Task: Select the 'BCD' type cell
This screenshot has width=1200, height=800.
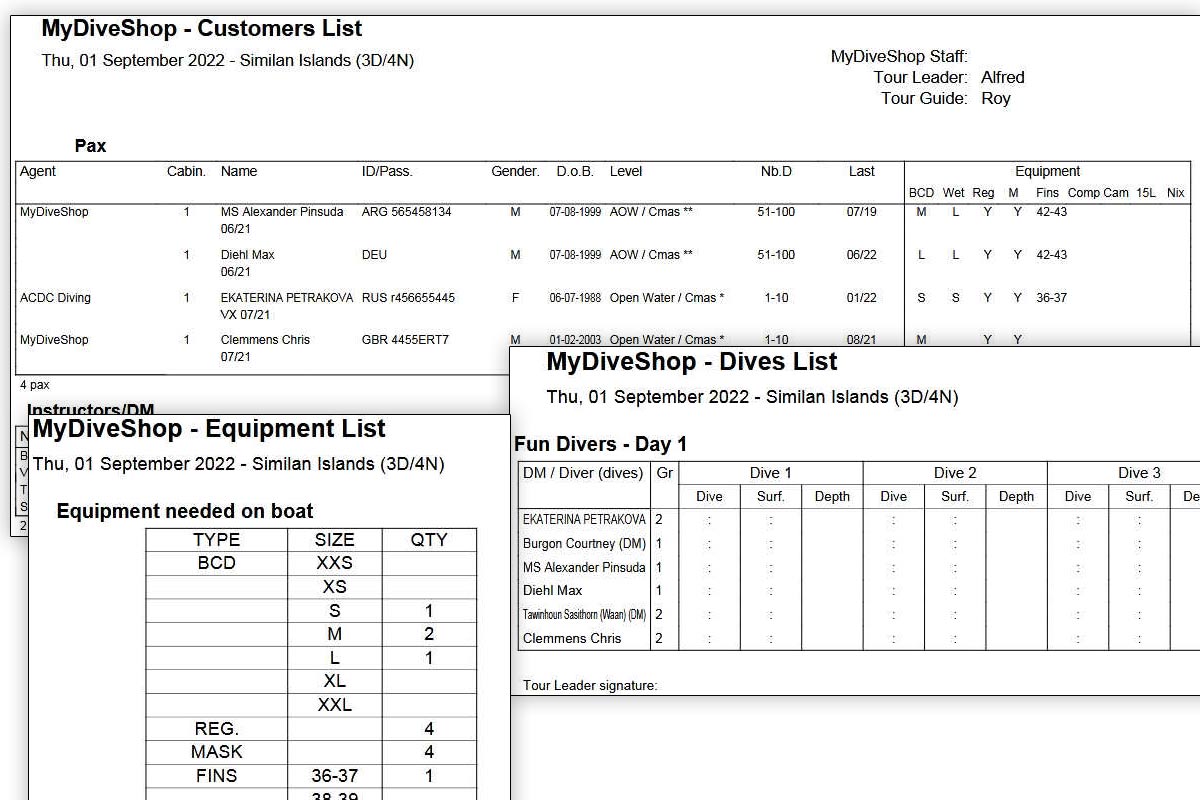Action: (216, 563)
